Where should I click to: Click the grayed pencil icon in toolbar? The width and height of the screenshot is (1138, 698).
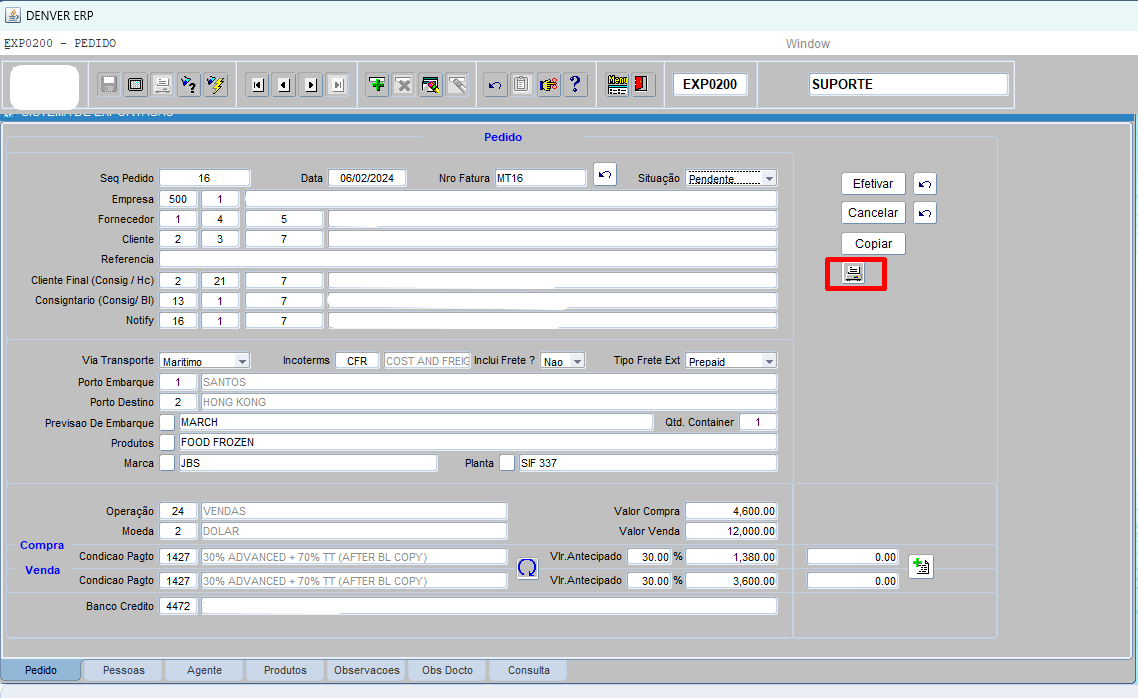(x=458, y=85)
